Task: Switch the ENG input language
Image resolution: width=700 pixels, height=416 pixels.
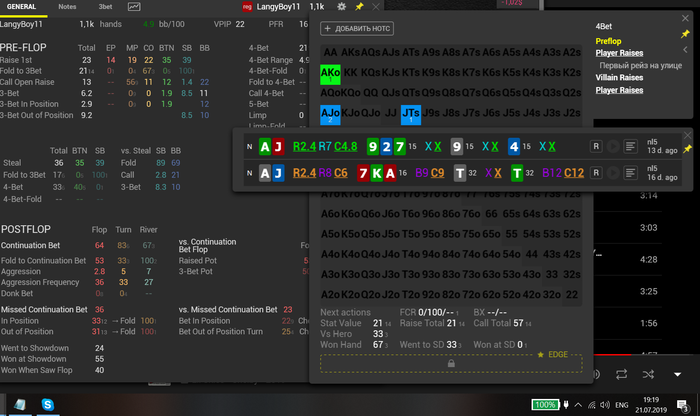Action: coord(621,405)
